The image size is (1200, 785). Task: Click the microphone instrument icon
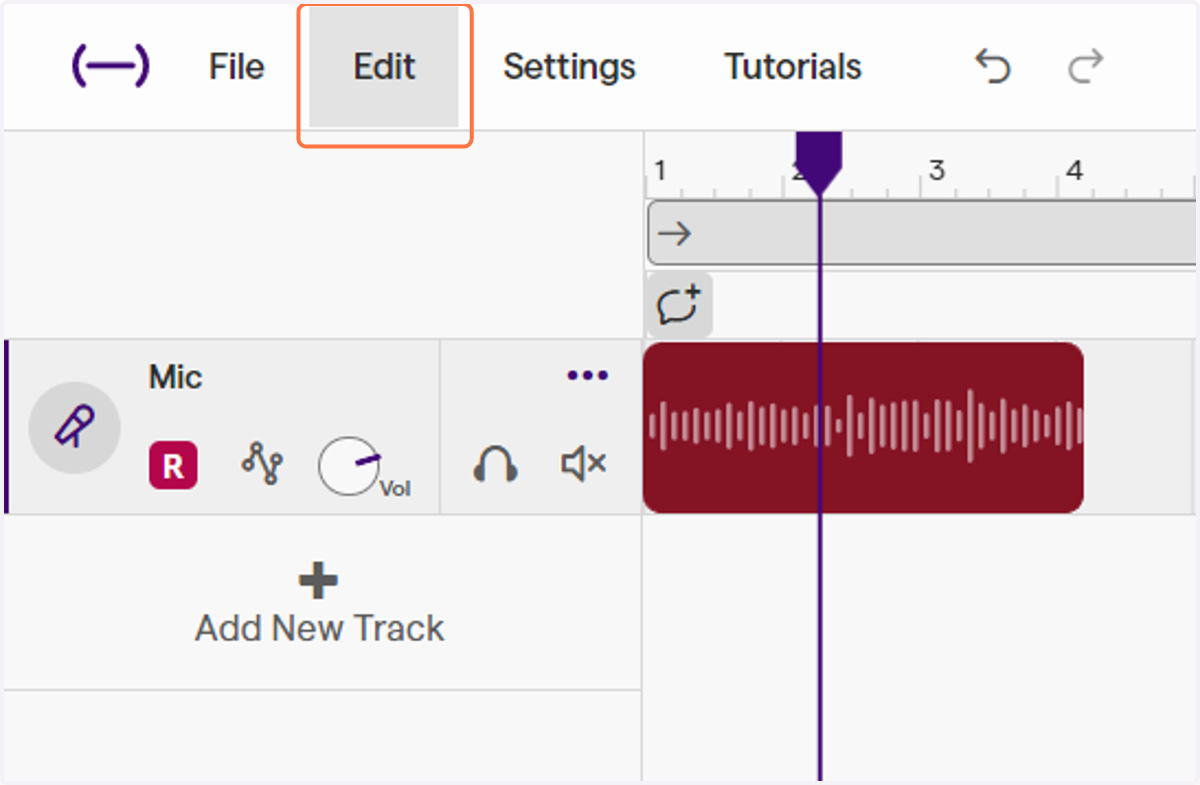pos(75,427)
